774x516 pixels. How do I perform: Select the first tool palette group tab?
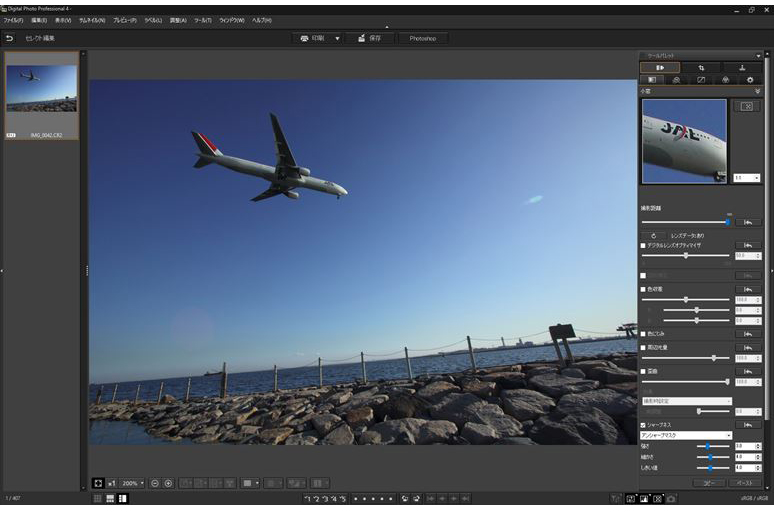point(660,67)
